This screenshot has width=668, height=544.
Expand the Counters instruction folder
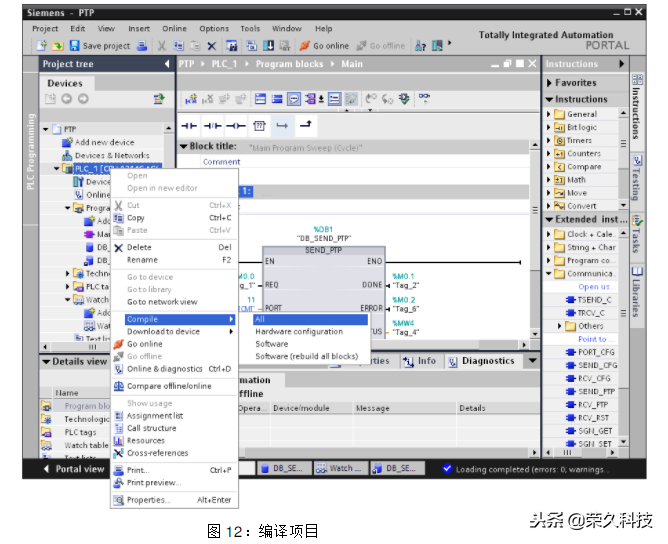549,154
